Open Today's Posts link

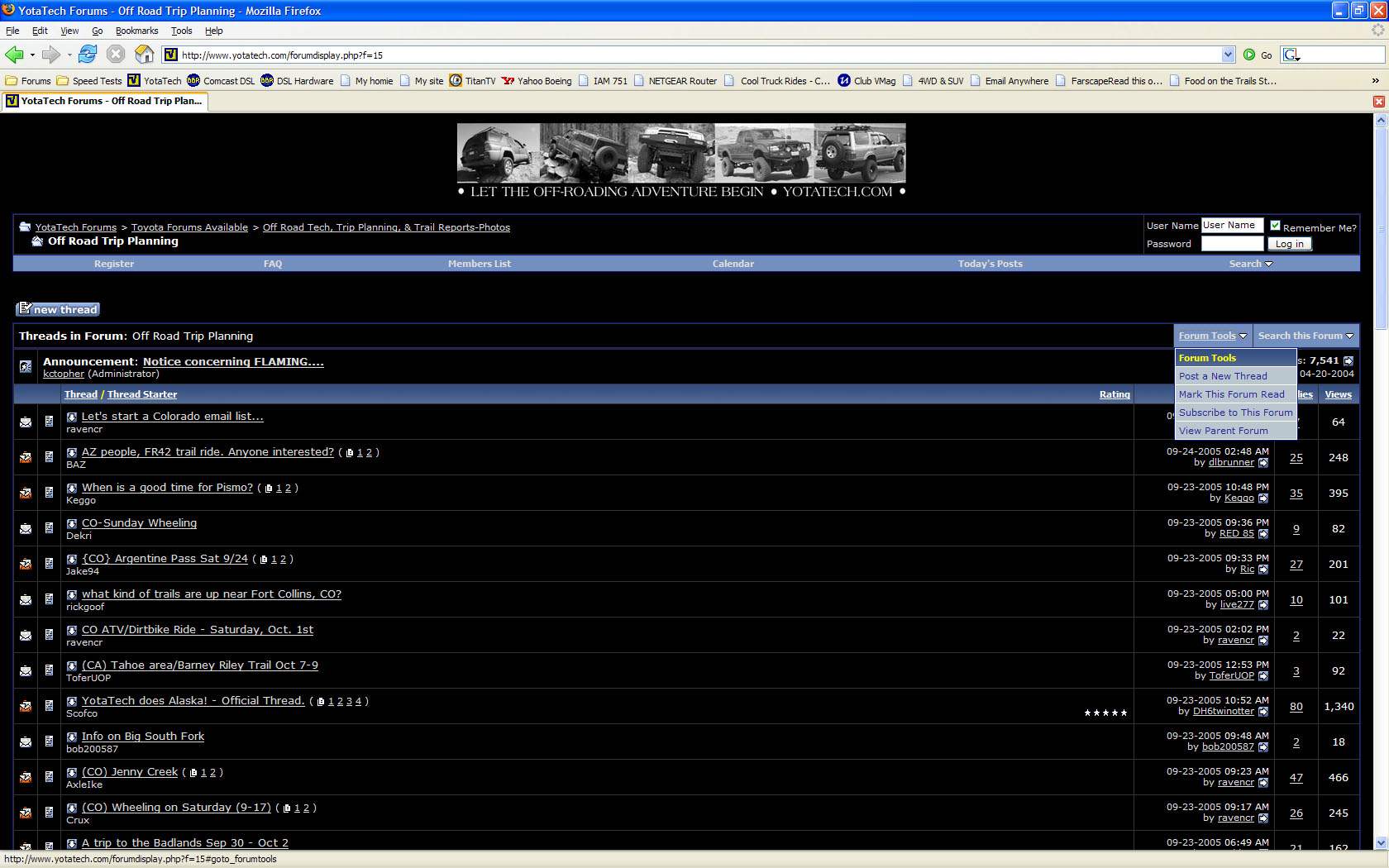coord(990,264)
